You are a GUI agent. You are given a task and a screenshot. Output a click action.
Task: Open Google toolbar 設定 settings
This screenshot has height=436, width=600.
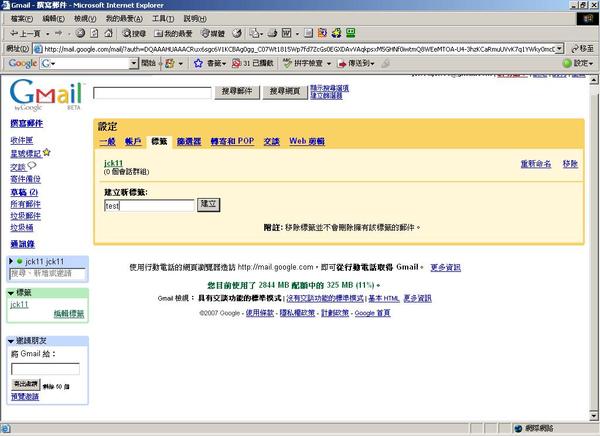point(578,63)
